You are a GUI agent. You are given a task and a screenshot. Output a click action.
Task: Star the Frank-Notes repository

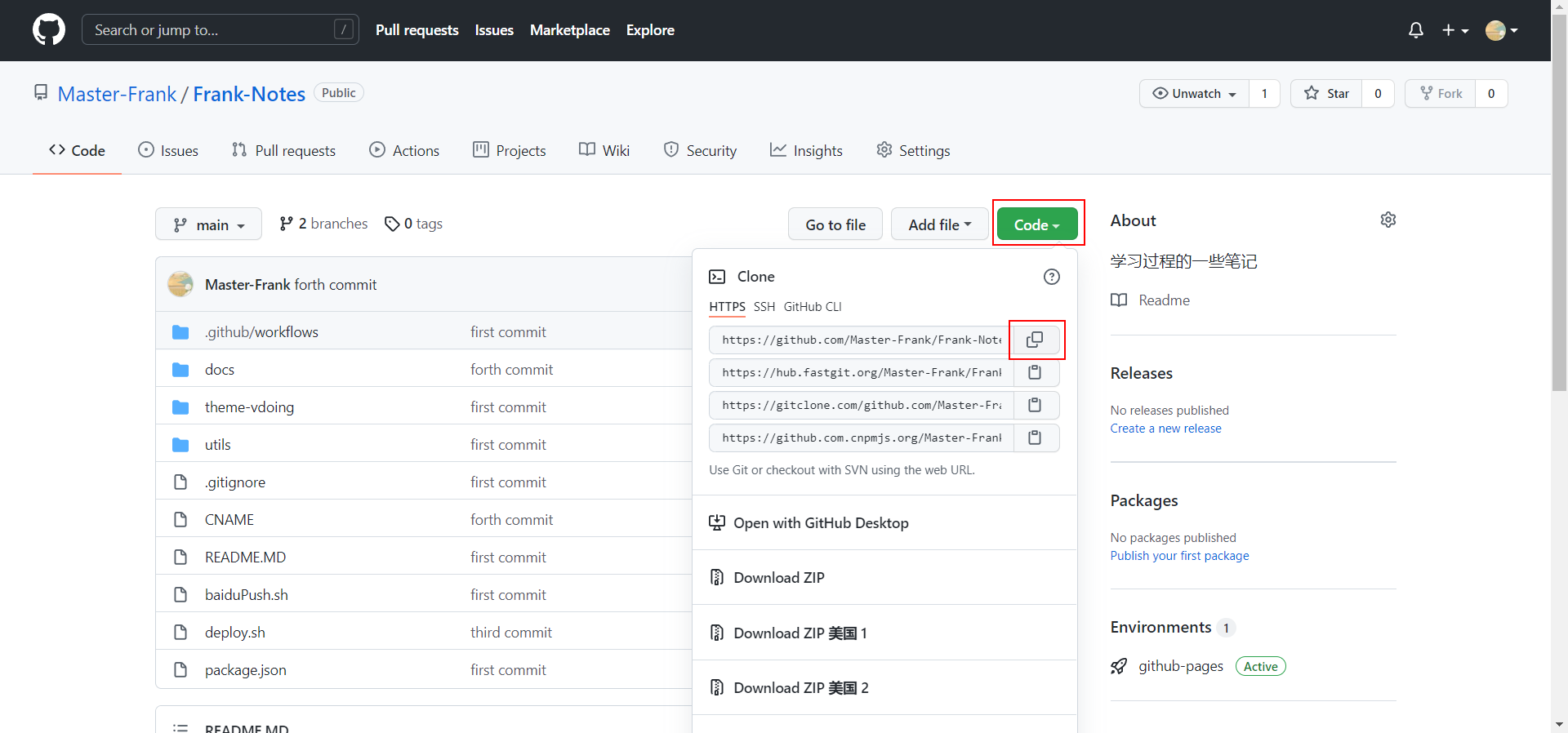tap(1326, 93)
